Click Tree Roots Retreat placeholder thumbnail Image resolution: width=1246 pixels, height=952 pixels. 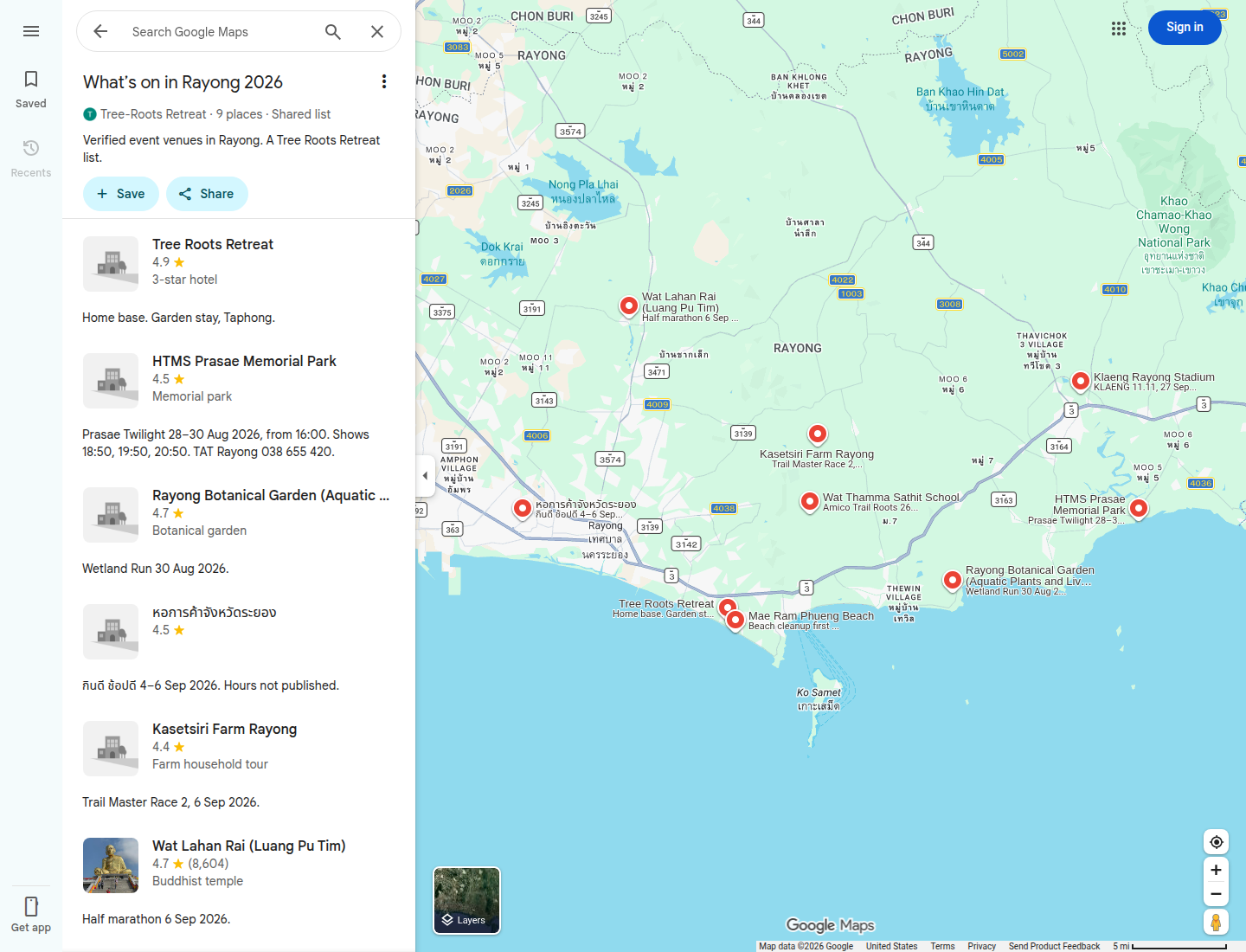[111, 264]
